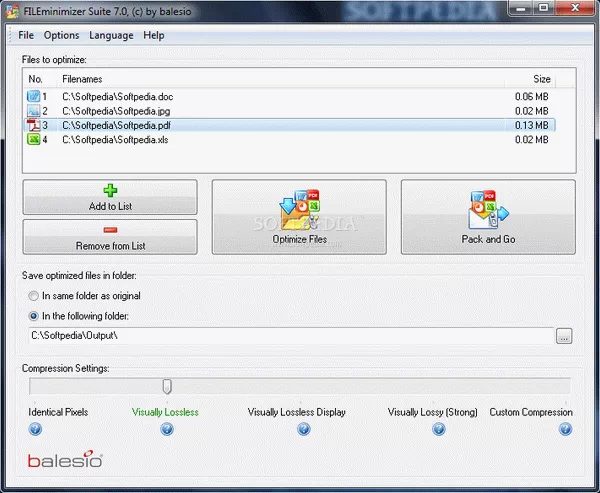Maximize the FILEminimizer window
This screenshot has height=493, width=600.
pyautogui.click(x=543, y=8)
